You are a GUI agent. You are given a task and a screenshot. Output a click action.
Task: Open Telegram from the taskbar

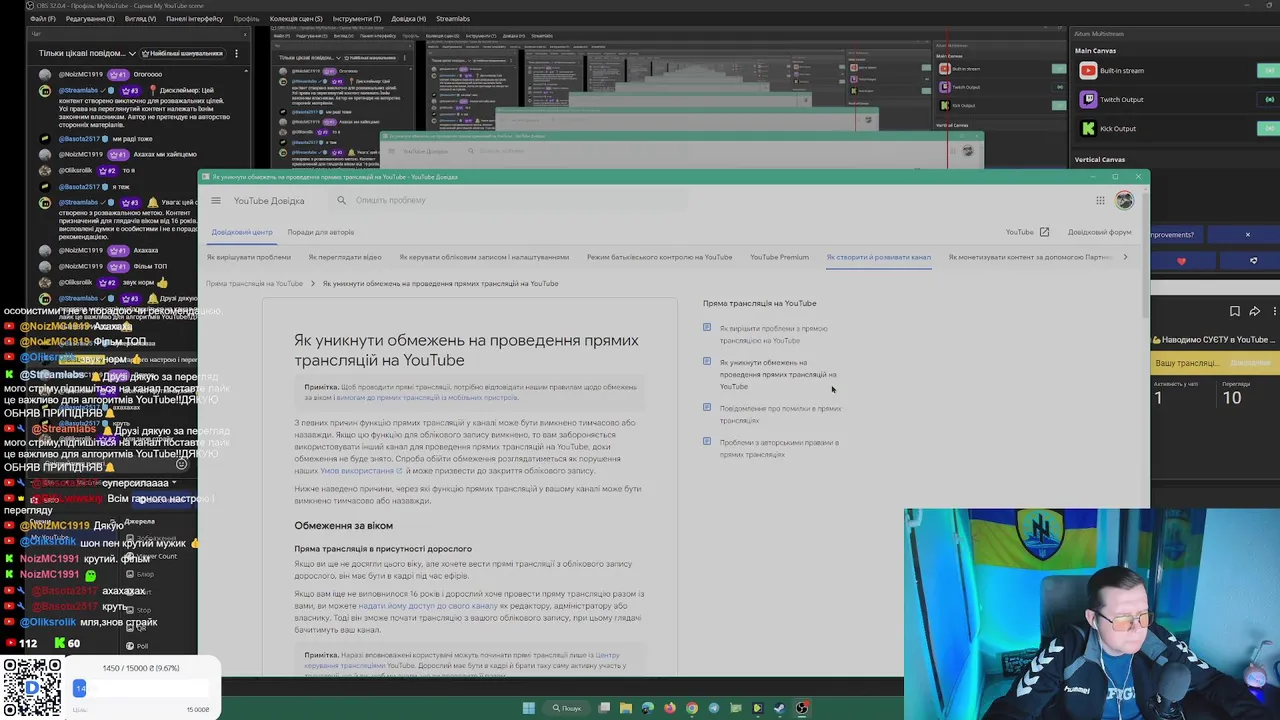[713, 708]
